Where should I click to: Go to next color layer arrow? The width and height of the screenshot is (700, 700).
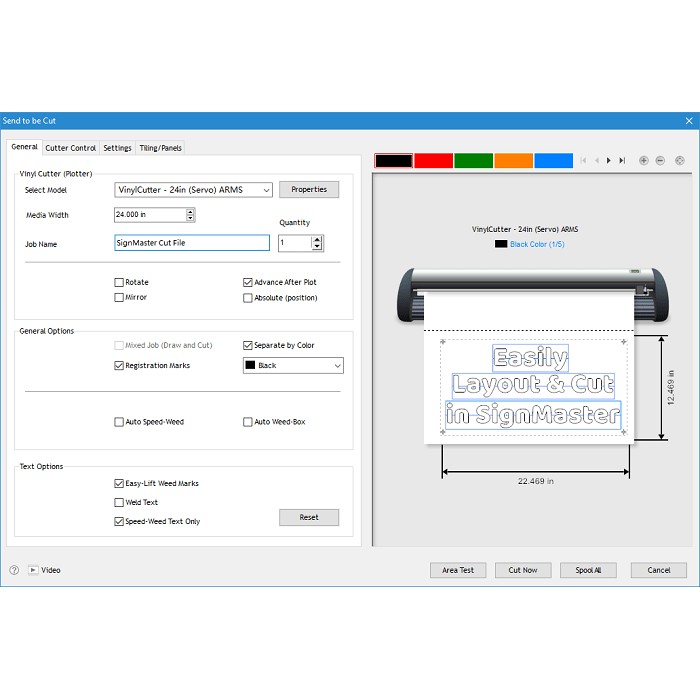609,160
